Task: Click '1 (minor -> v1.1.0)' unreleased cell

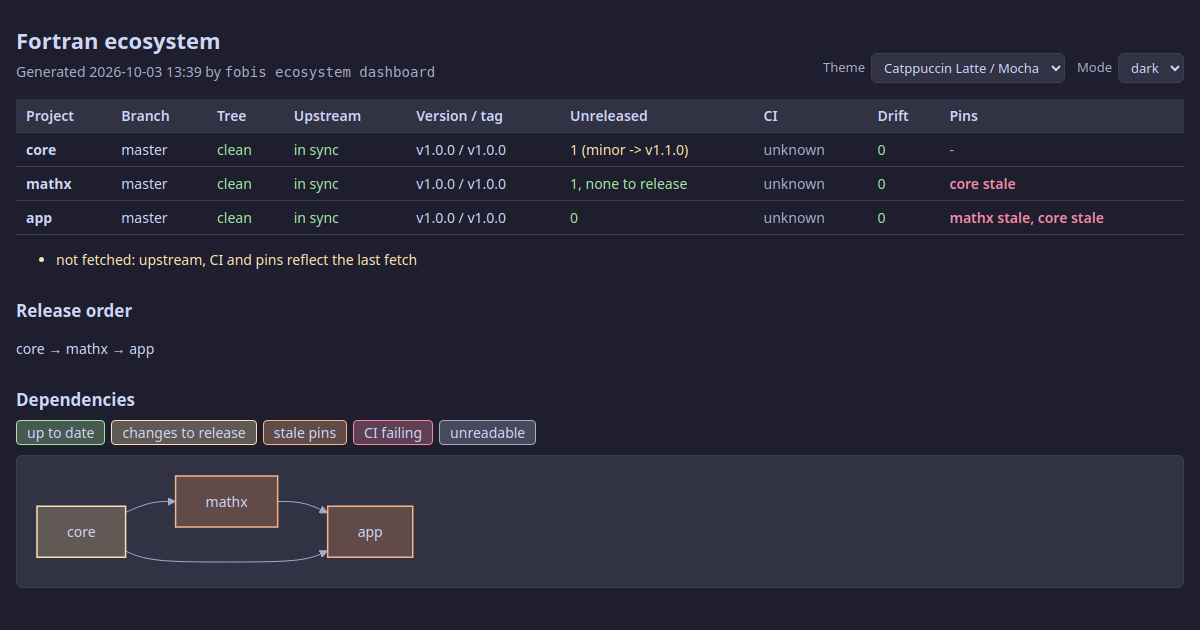Action: pos(629,150)
